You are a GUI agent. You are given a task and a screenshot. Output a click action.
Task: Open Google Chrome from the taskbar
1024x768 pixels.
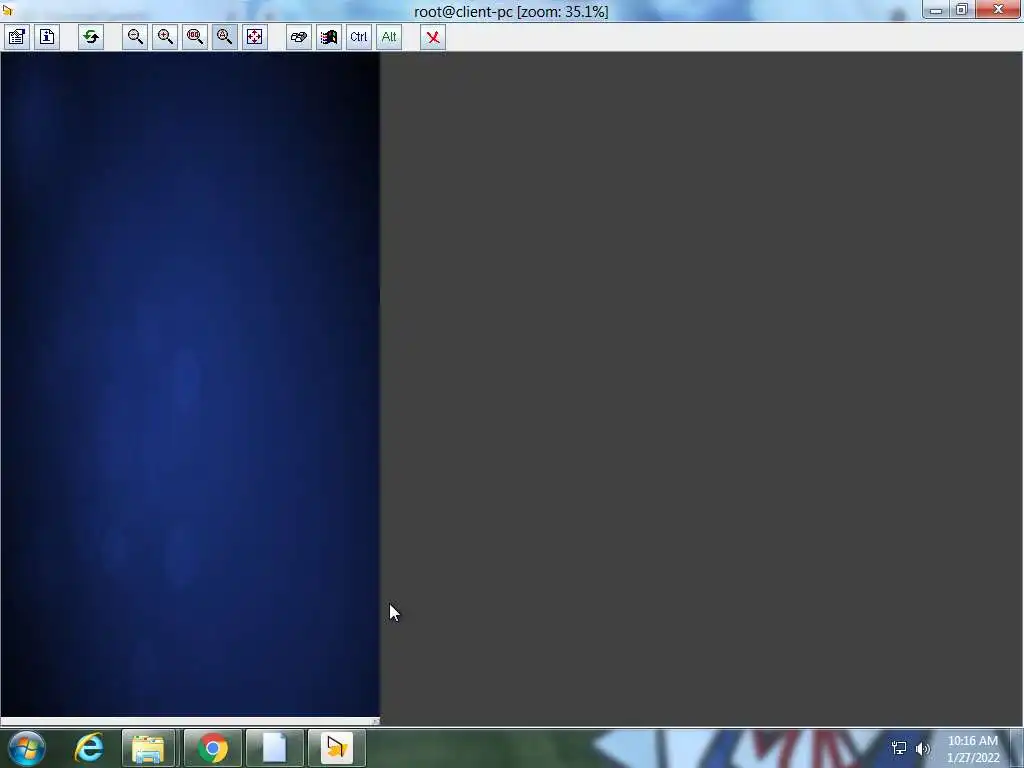tap(212, 748)
